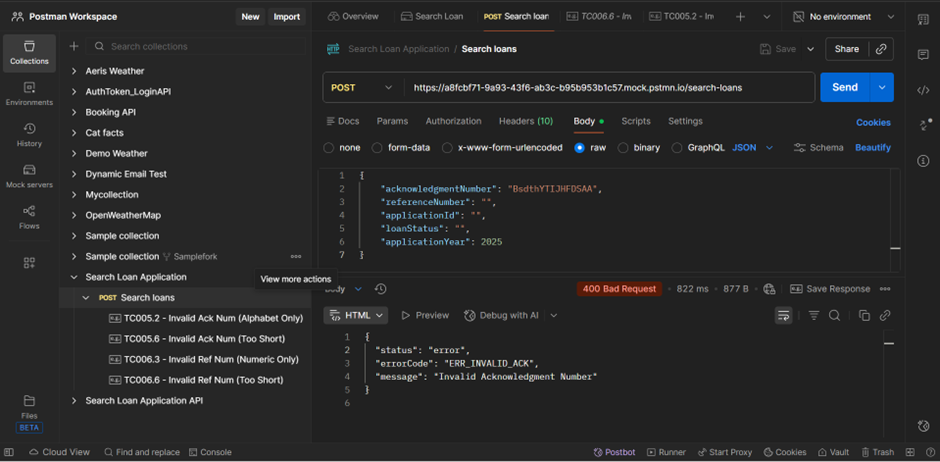Click the New button
This screenshot has width=940, height=462.
pos(250,17)
